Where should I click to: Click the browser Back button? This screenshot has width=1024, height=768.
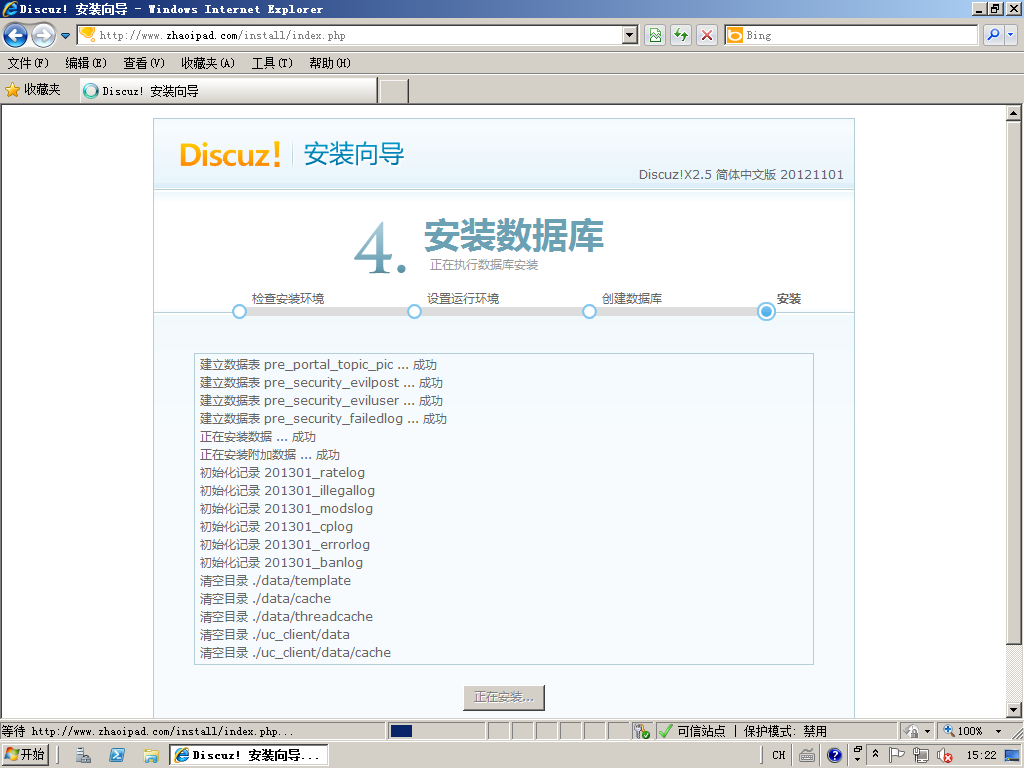point(16,35)
